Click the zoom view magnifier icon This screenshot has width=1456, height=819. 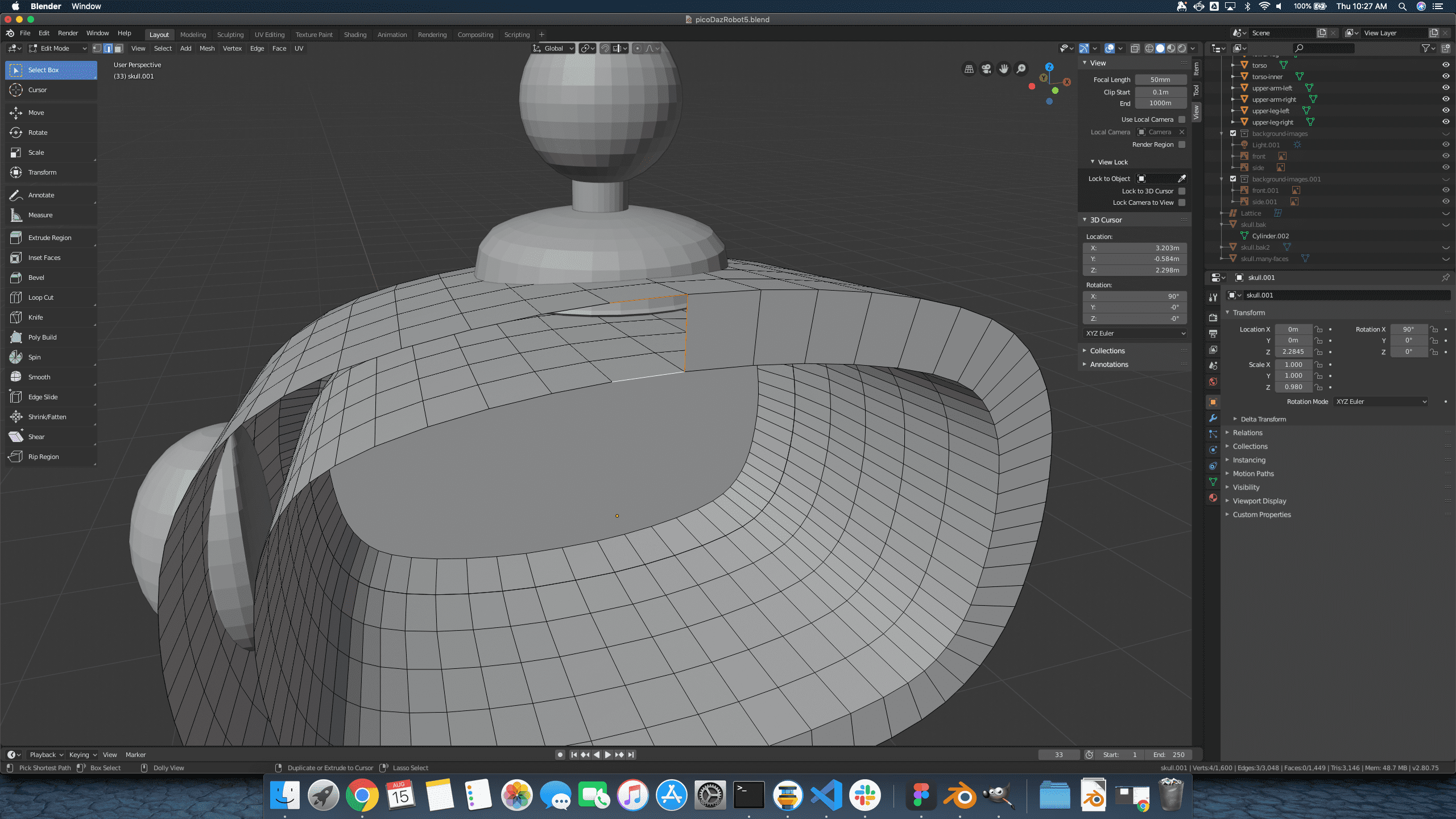(1021, 69)
